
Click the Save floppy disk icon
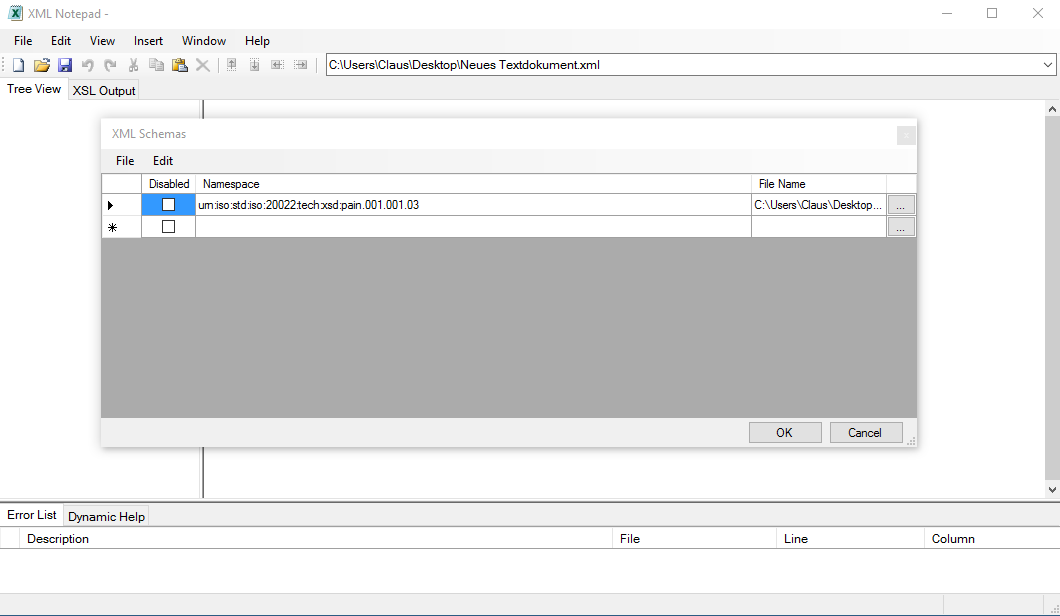coord(64,65)
